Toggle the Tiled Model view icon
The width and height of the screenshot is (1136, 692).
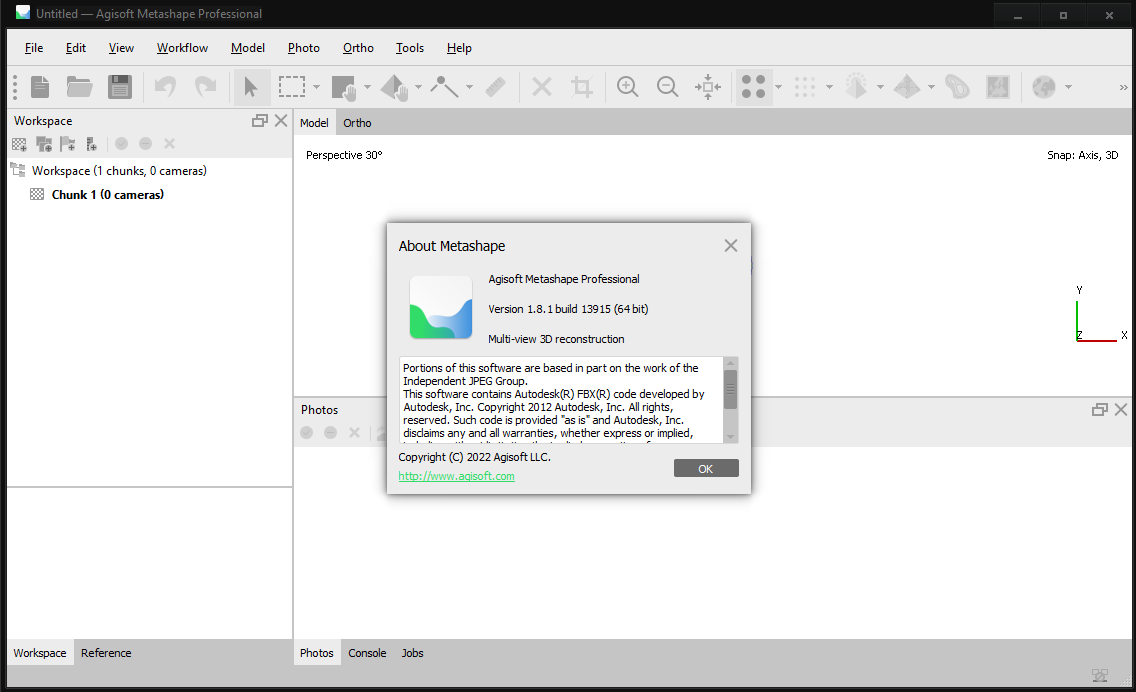(906, 87)
